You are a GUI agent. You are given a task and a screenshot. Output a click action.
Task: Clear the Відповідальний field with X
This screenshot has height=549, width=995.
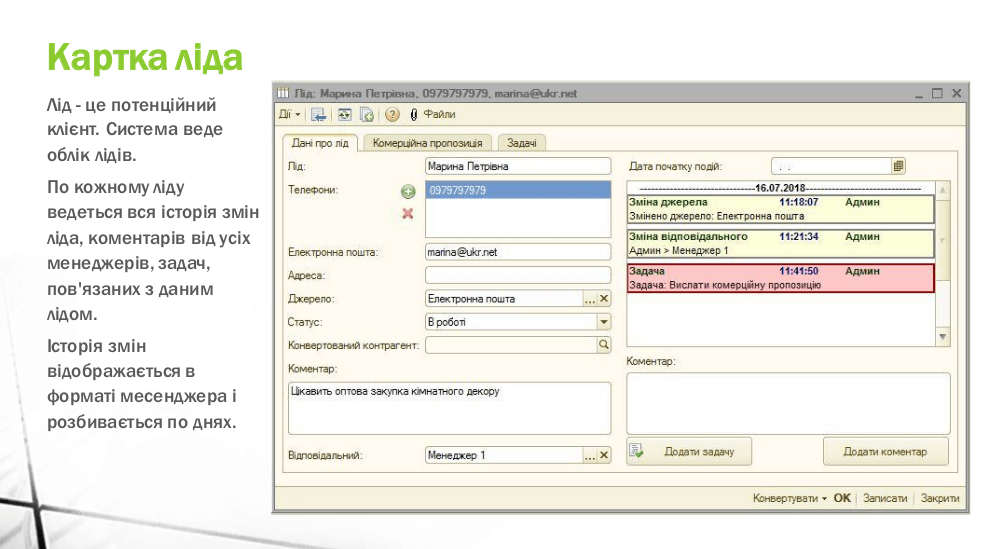click(604, 456)
